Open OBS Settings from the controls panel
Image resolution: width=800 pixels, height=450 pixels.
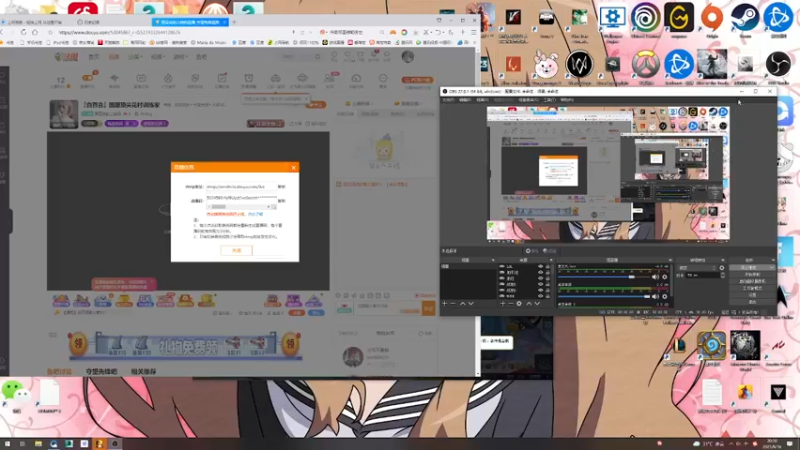coord(752,295)
